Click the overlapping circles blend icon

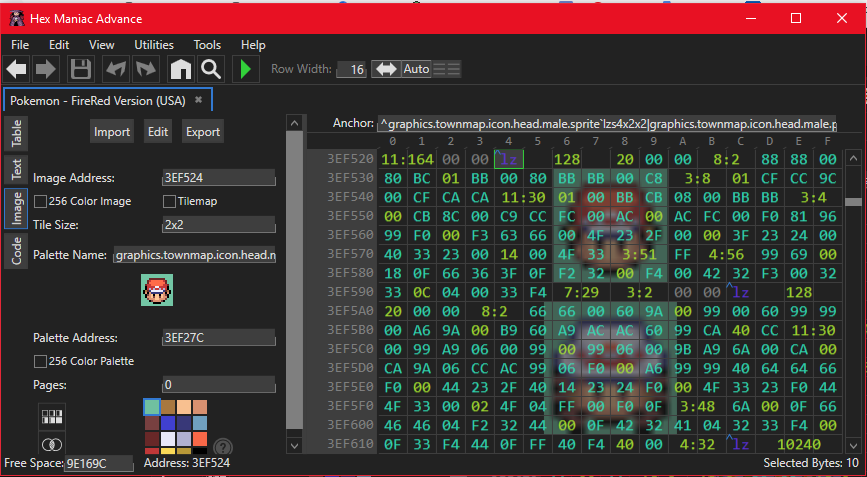point(51,445)
